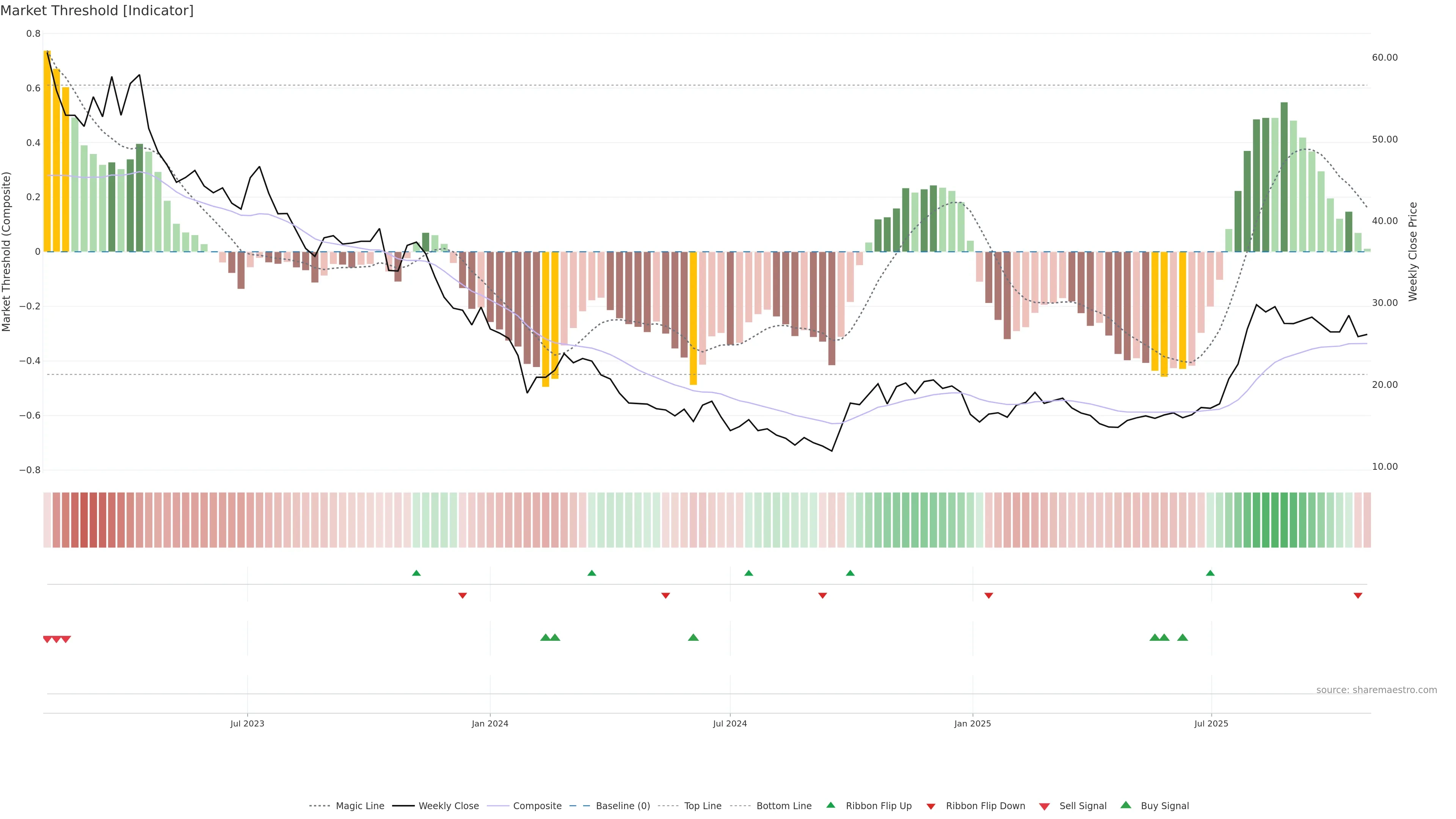Click the Buy Signal legend triangle icon
The image size is (1456, 819).
1126,805
